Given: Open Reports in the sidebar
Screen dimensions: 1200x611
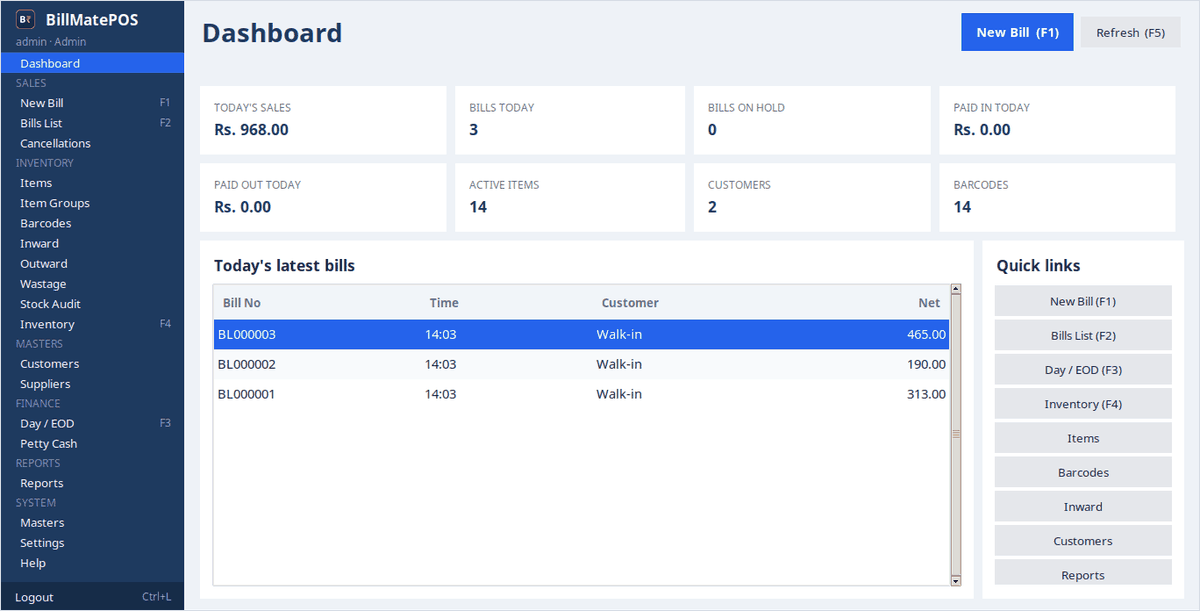Looking at the screenshot, I should [92, 483].
